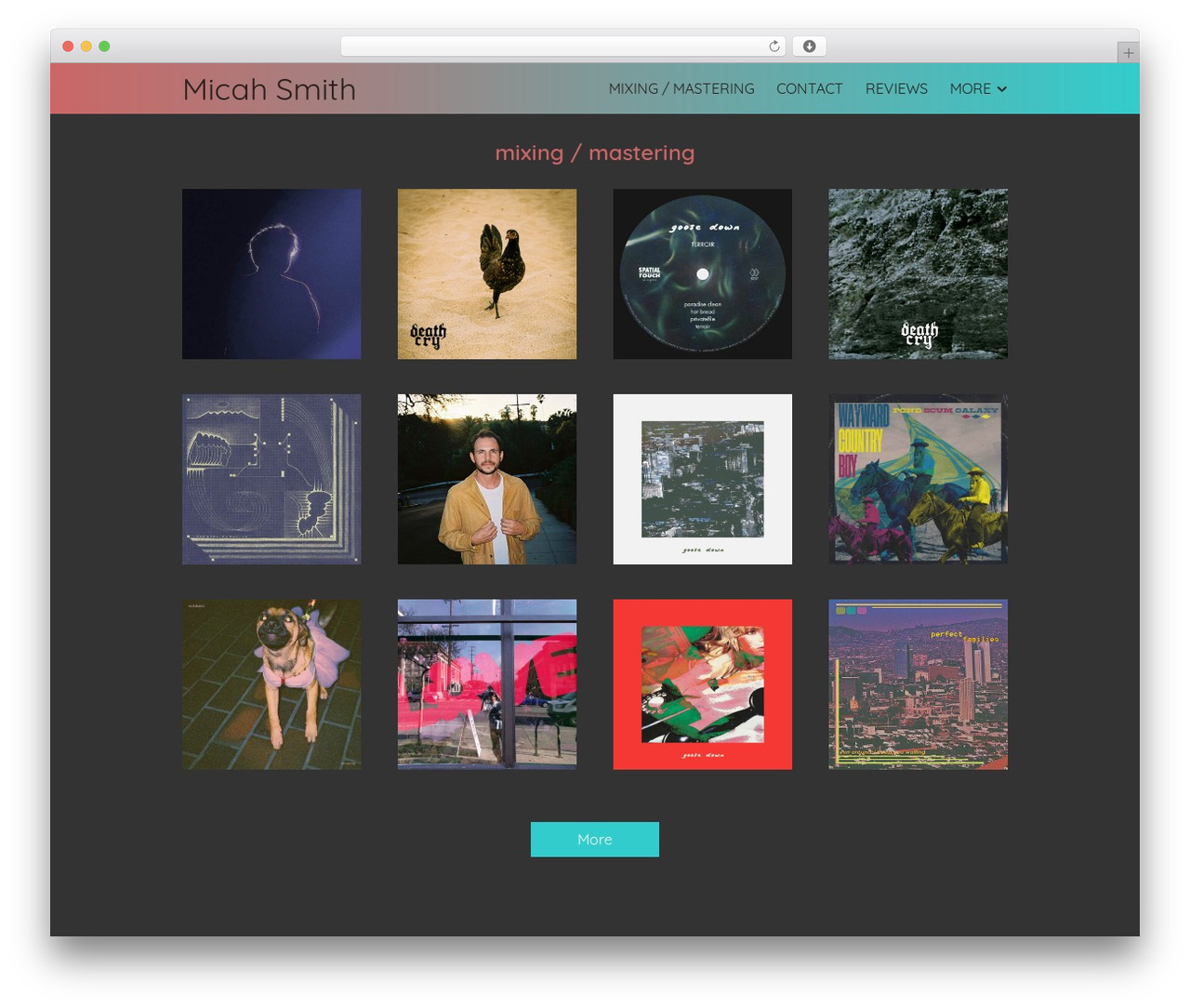
Task: Click the mixing / mastering page heading
Action: point(595,153)
